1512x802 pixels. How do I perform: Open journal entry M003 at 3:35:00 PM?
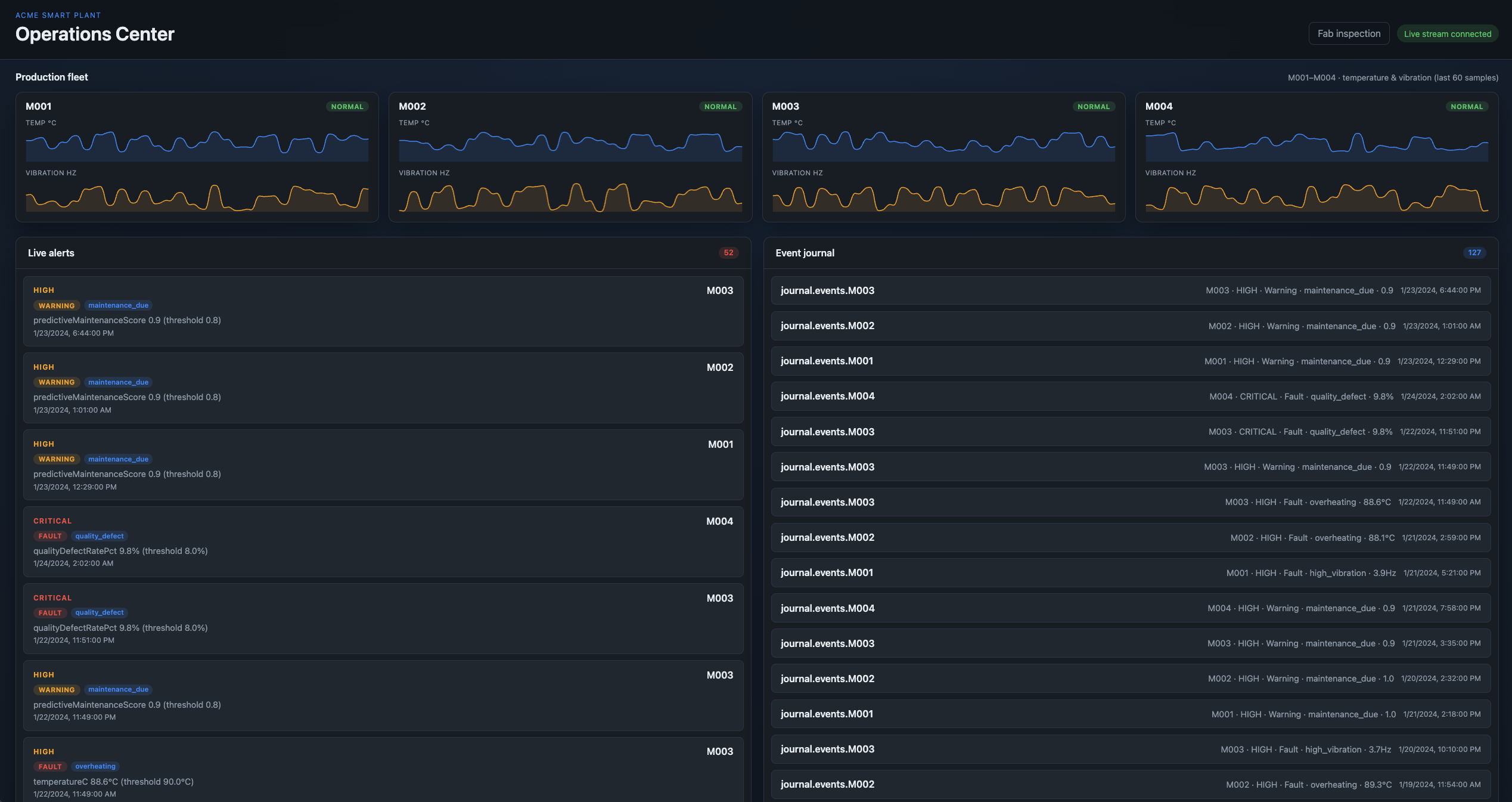(1131, 643)
